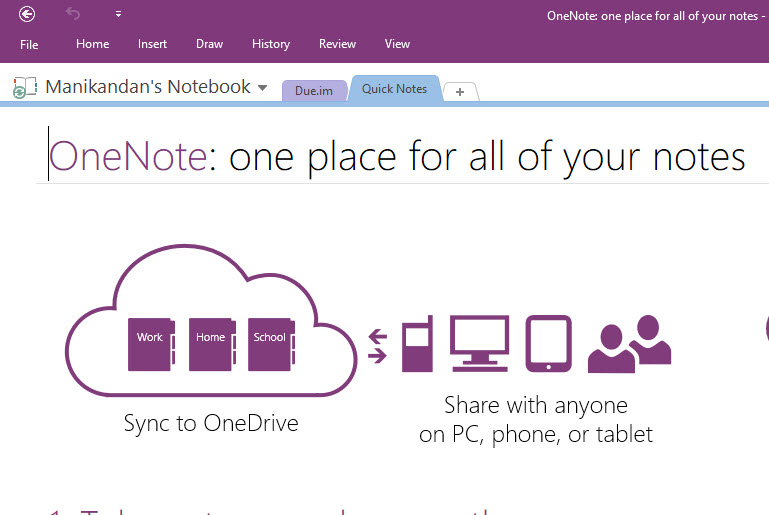Click the 'Share with anyone' text
769x515 pixels.
click(536, 406)
